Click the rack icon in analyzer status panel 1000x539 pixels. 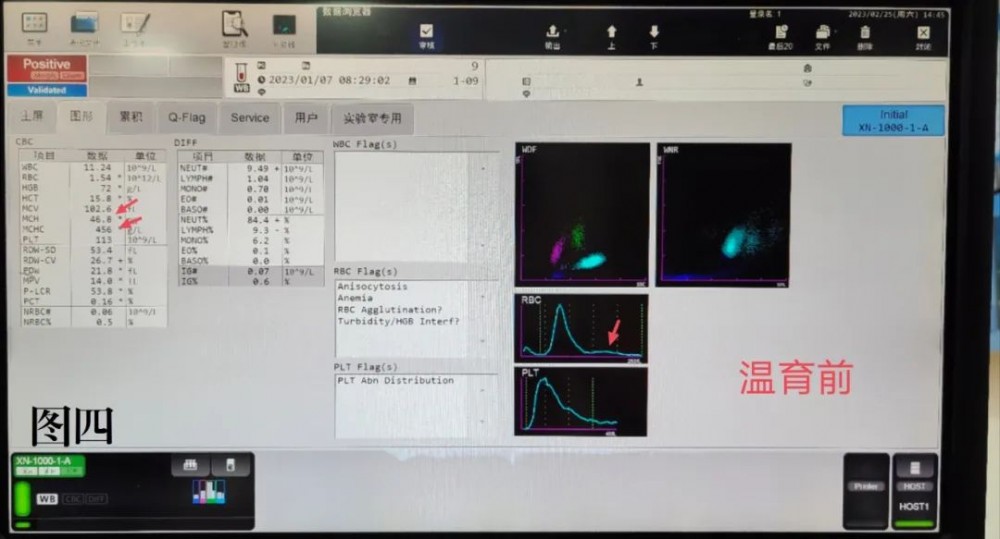190,465
